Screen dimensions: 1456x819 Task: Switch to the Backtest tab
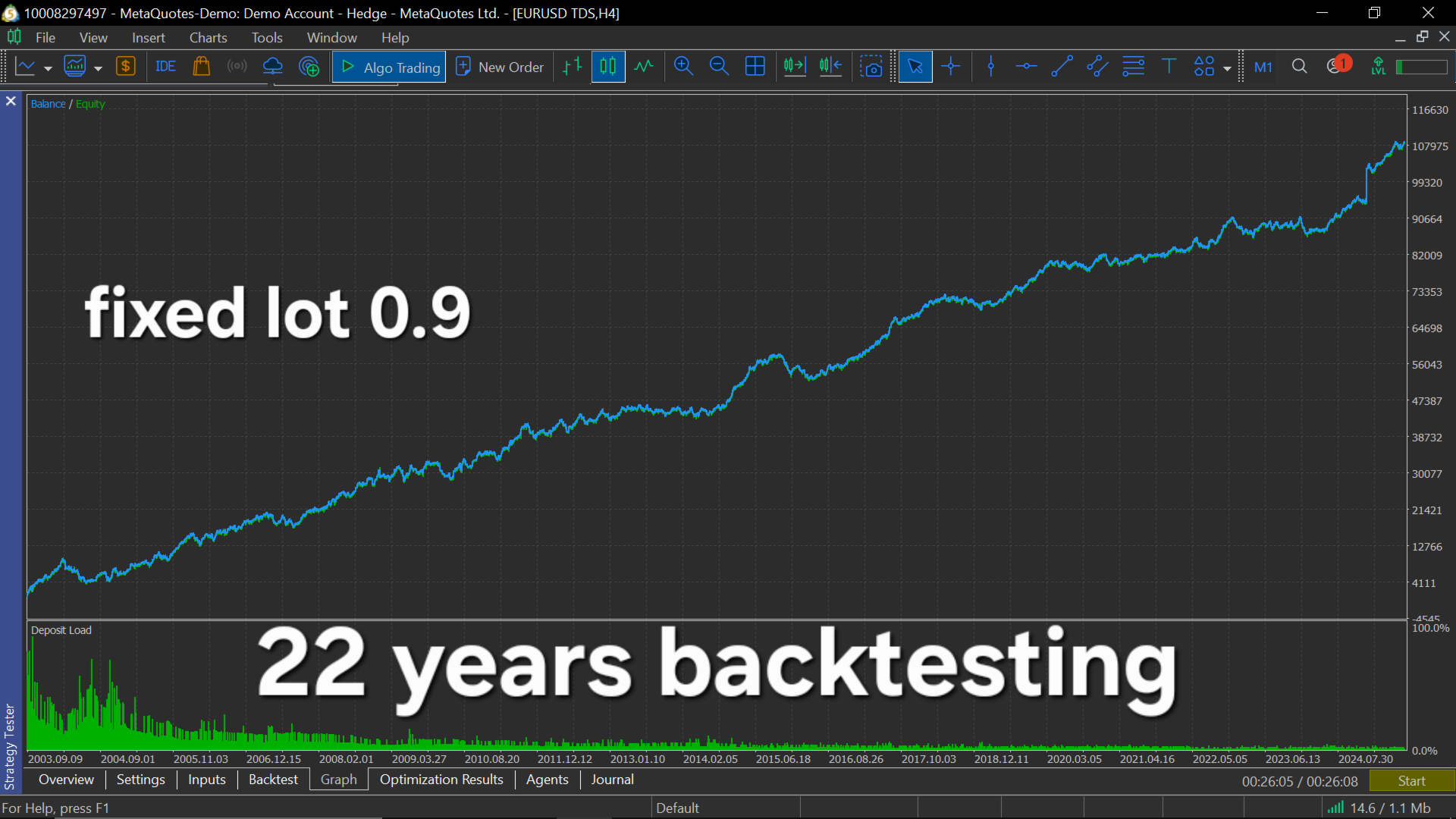(273, 780)
